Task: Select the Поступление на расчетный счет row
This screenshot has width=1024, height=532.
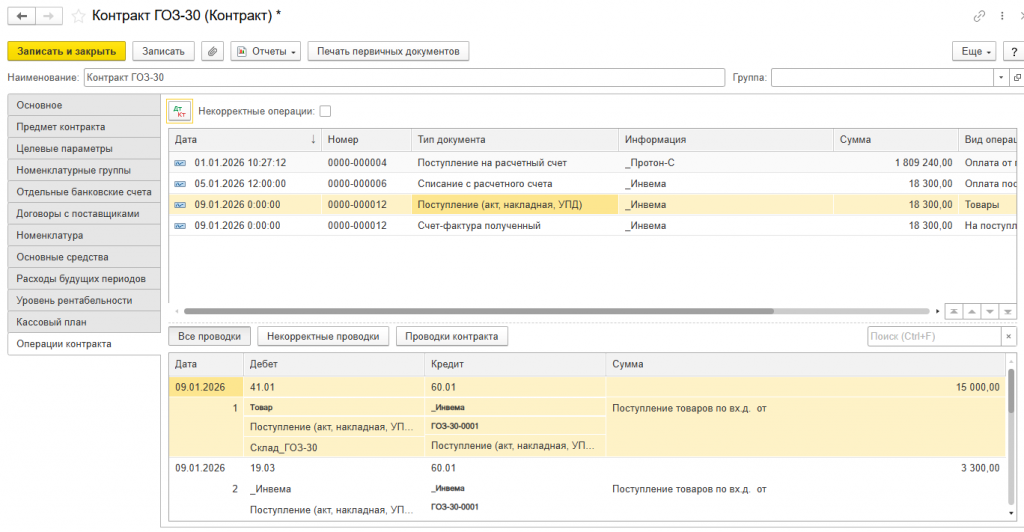Action: [x=593, y=163]
